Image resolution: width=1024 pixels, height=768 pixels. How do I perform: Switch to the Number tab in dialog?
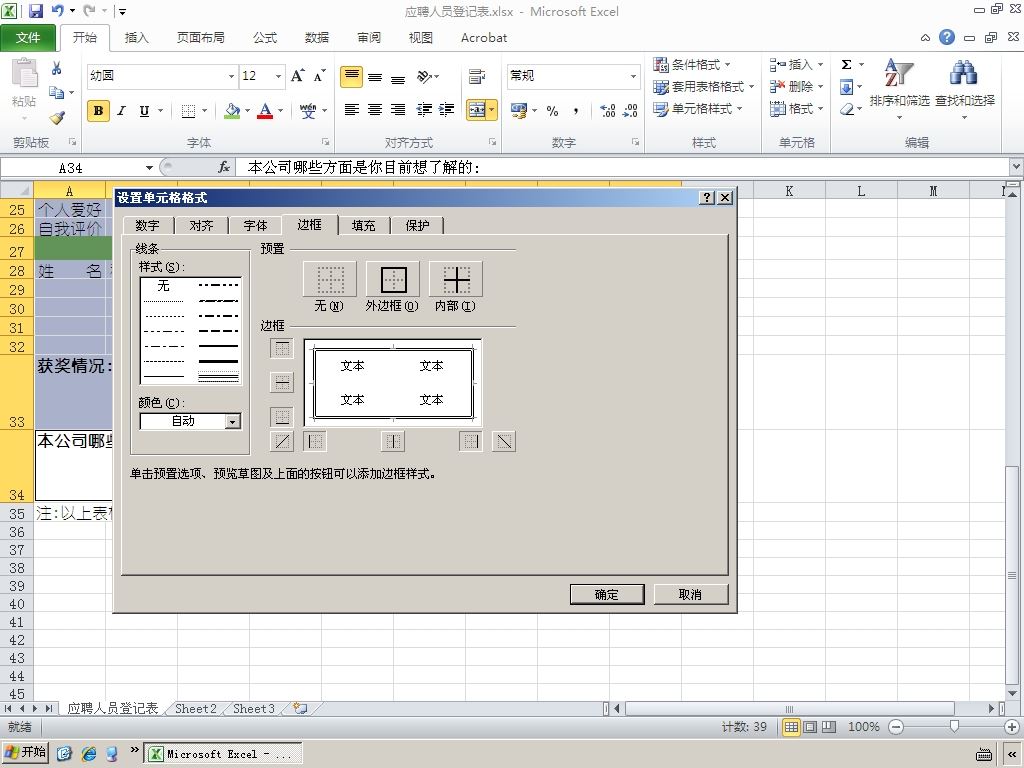pos(148,225)
